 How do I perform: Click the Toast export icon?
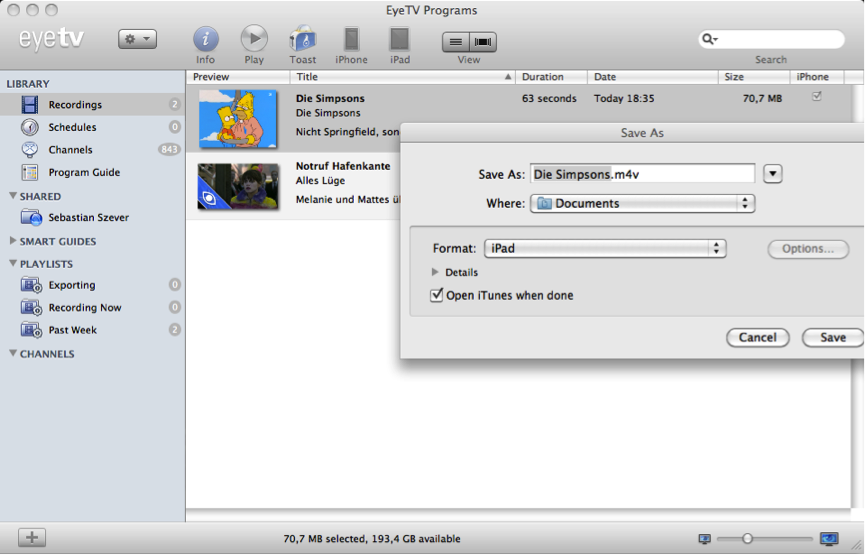pos(302,40)
